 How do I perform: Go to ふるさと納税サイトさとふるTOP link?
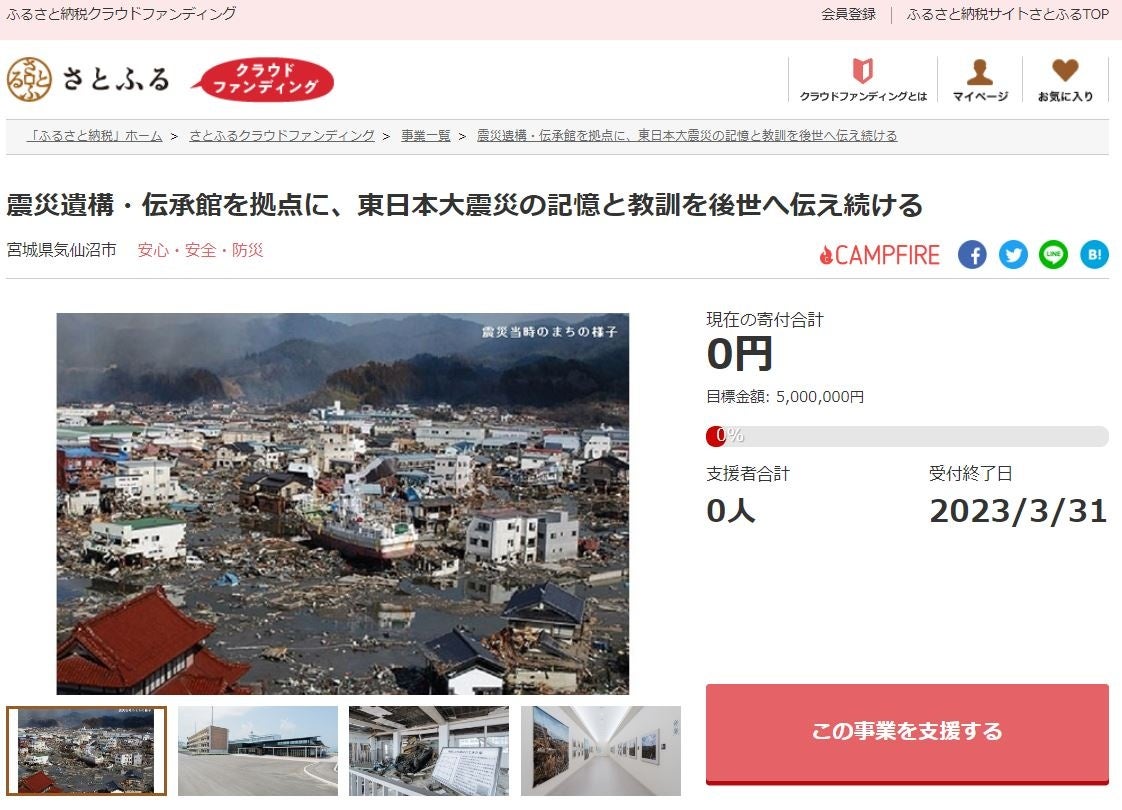[x=1008, y=14]
